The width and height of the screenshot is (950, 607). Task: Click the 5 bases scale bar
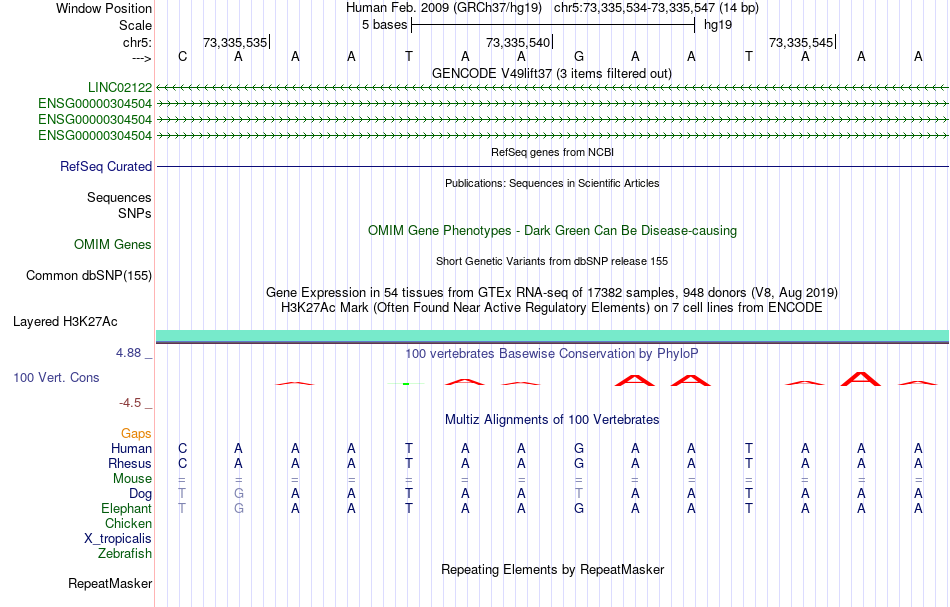[x=553, y=25]
